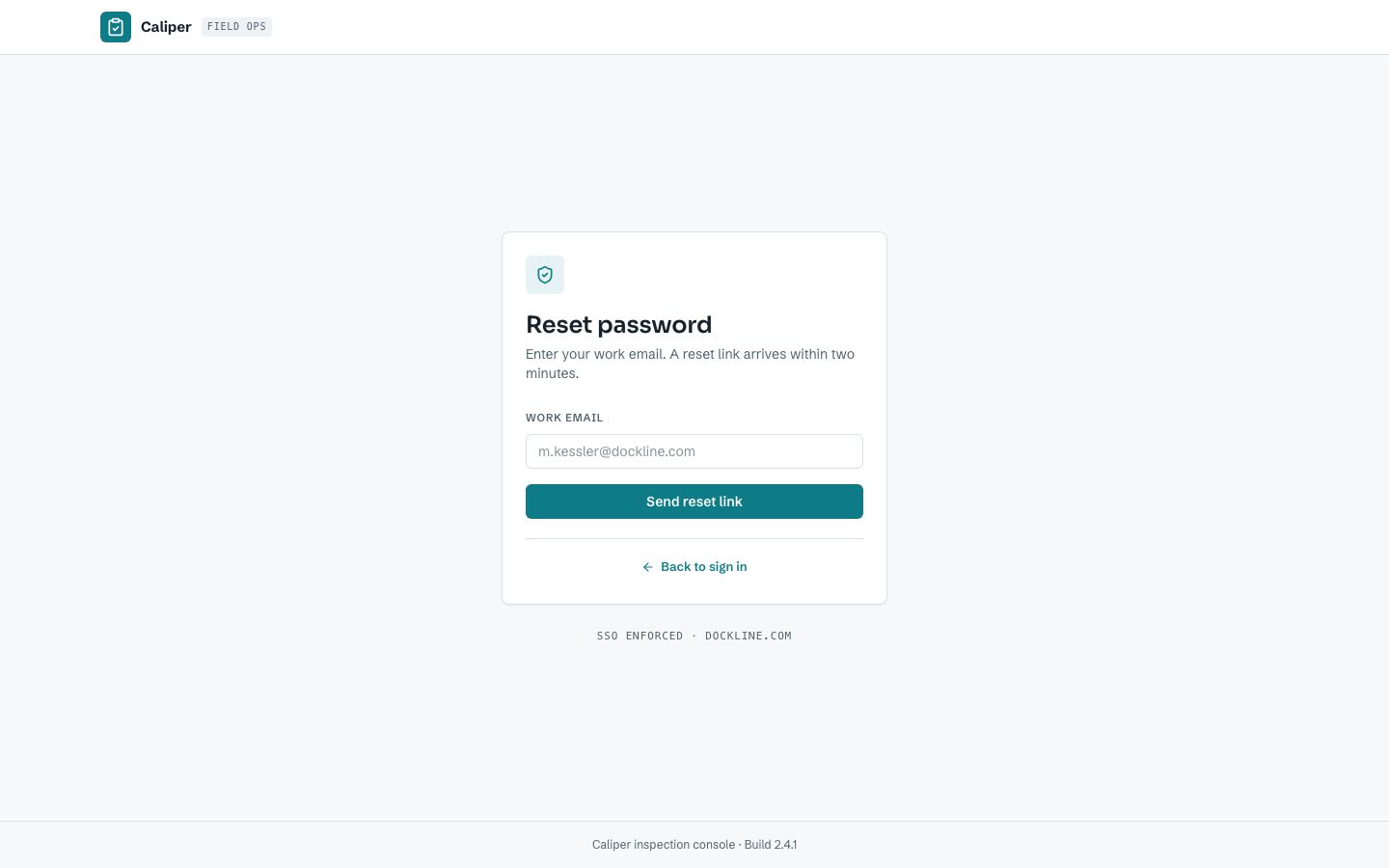Screen dimensions: 1389x868
Task: Focus the Work Email input field
Action: [x=694, y=451]
